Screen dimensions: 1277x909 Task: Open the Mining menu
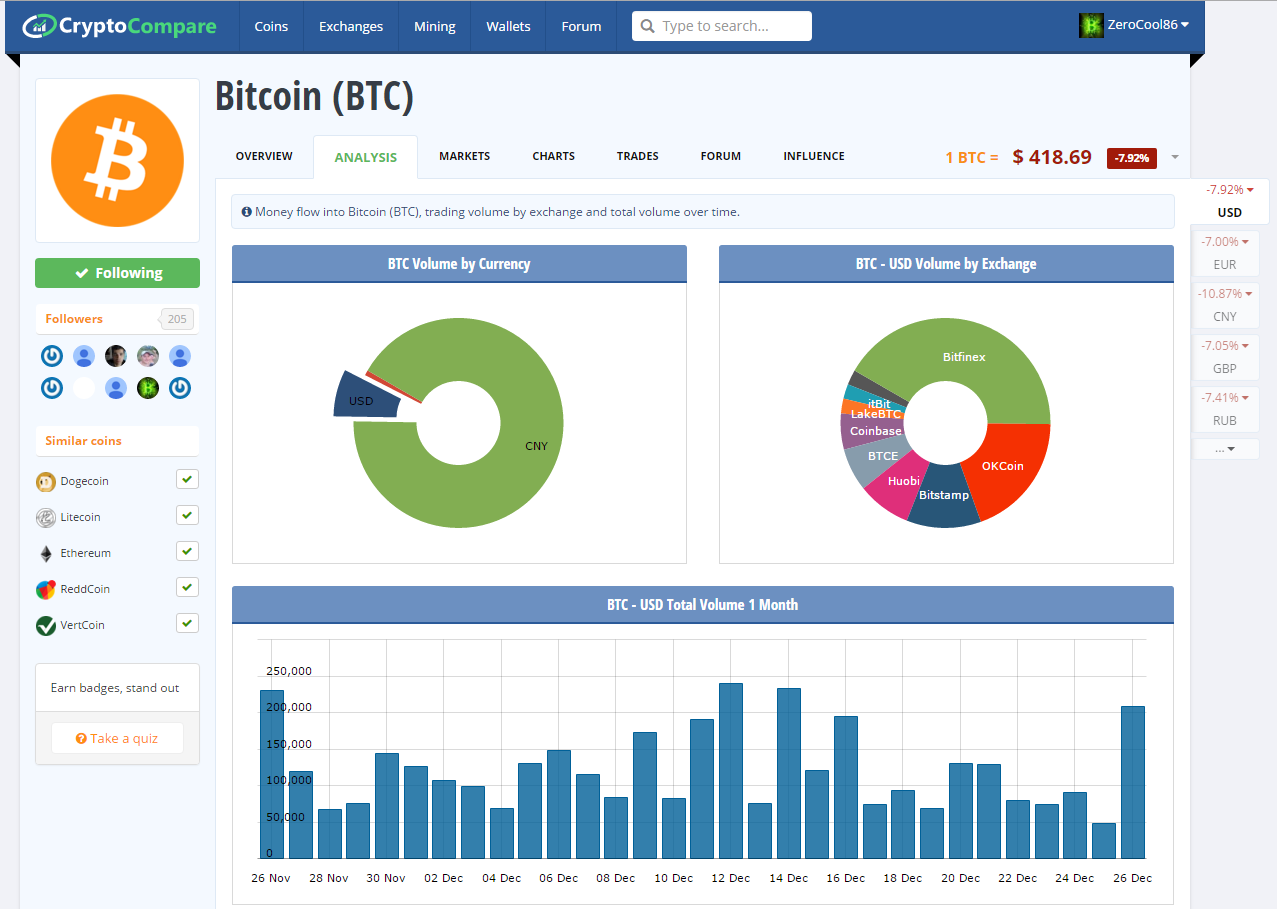[x=435, y=26]
